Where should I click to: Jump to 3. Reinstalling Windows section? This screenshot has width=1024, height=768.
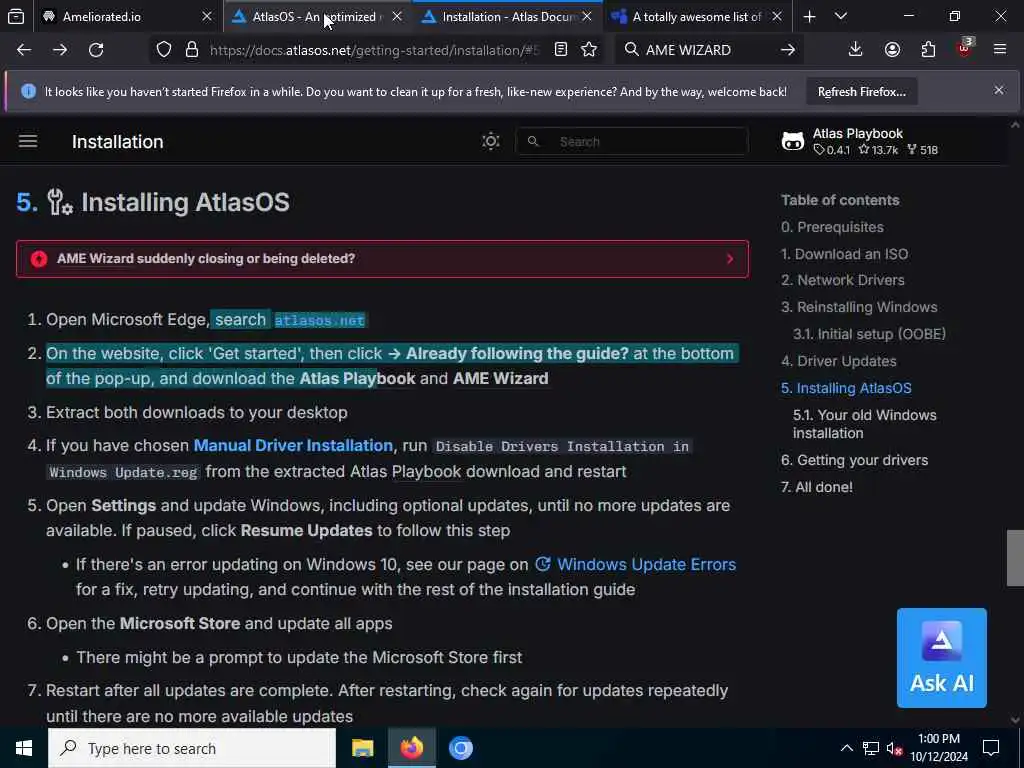[x=859, y=307]
